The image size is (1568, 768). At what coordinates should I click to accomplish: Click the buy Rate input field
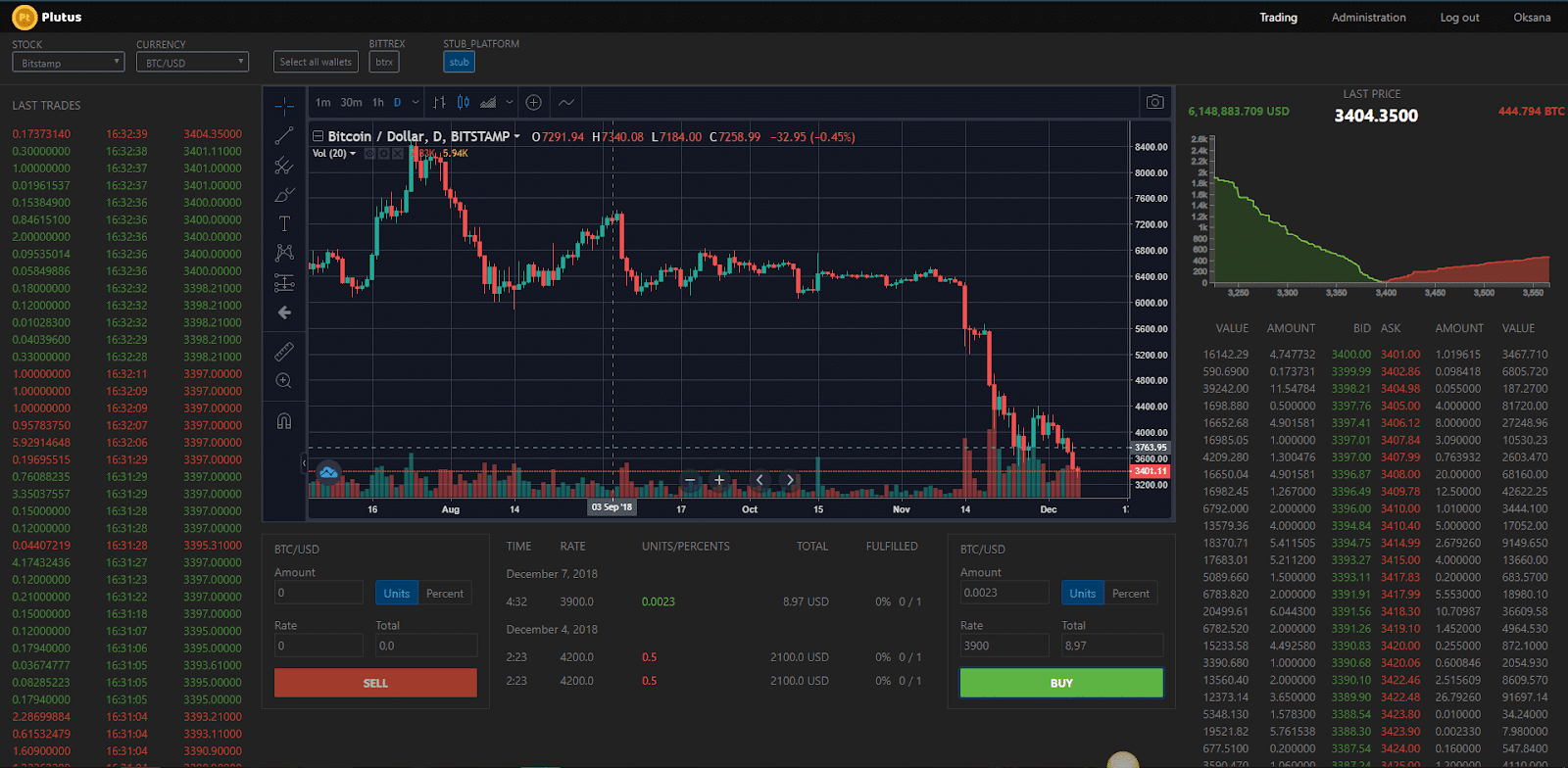[1004, 646]
